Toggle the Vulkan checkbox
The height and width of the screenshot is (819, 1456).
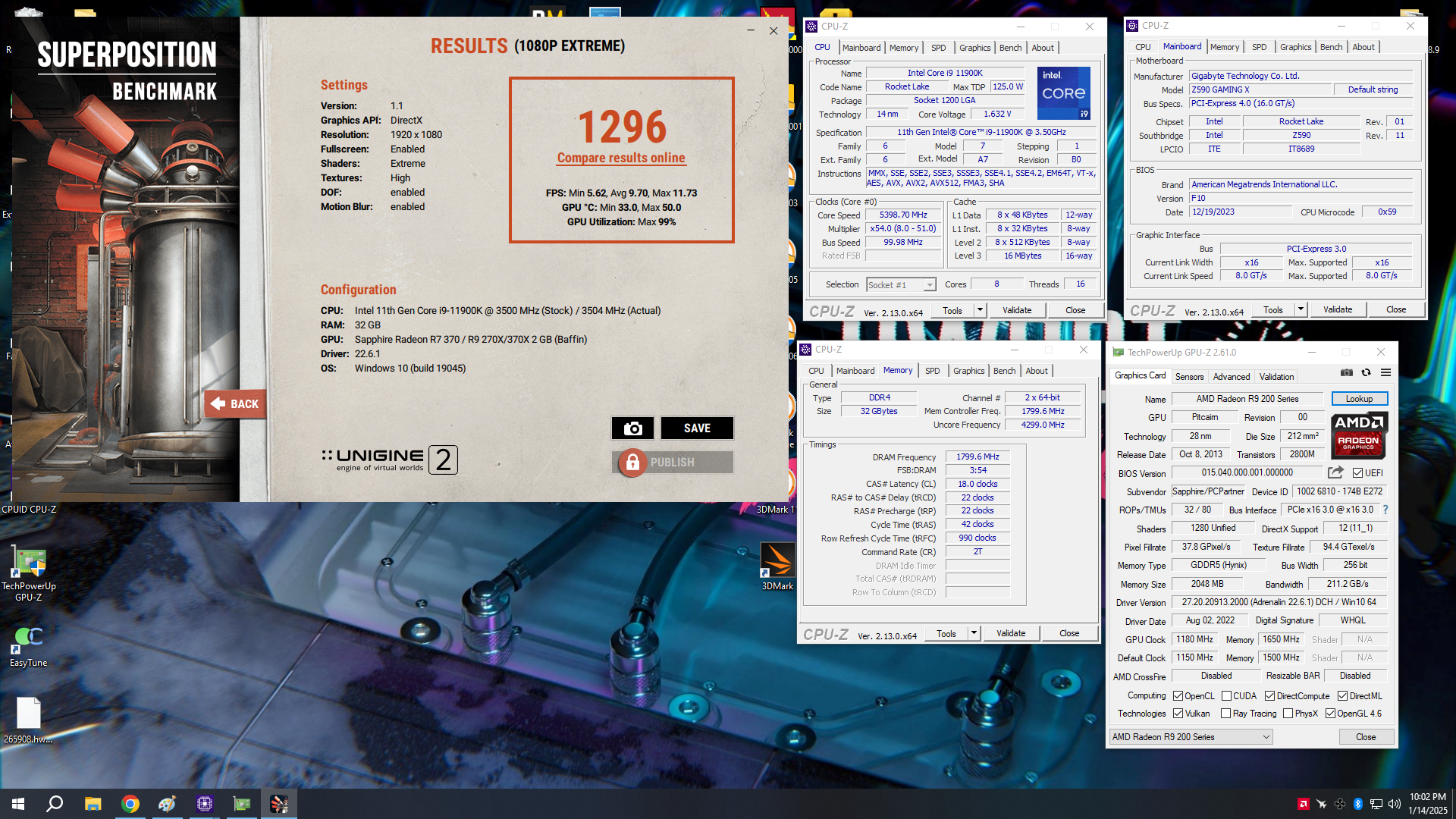click(1178, 714)
